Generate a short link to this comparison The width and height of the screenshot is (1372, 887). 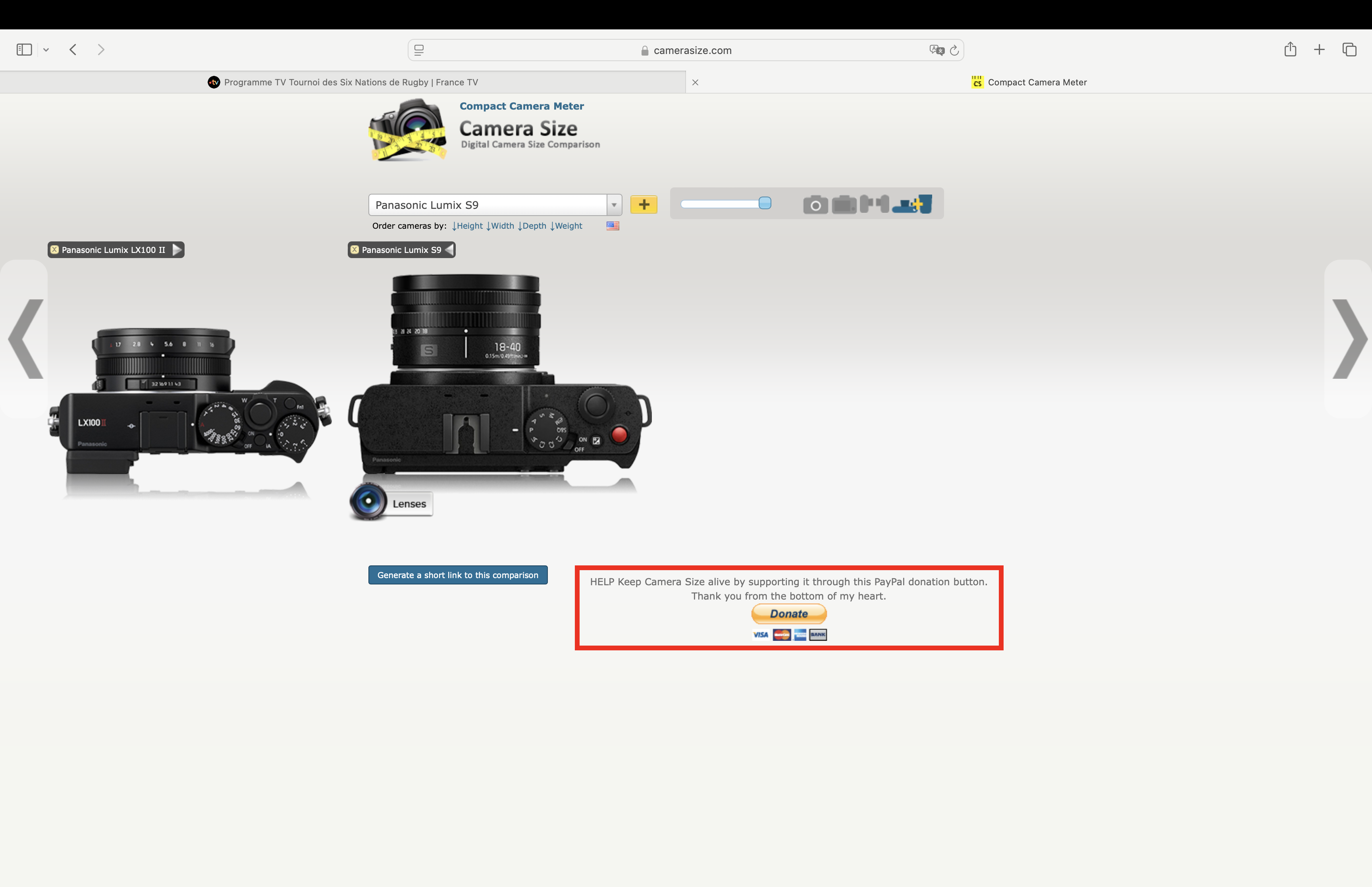[458, 575]
